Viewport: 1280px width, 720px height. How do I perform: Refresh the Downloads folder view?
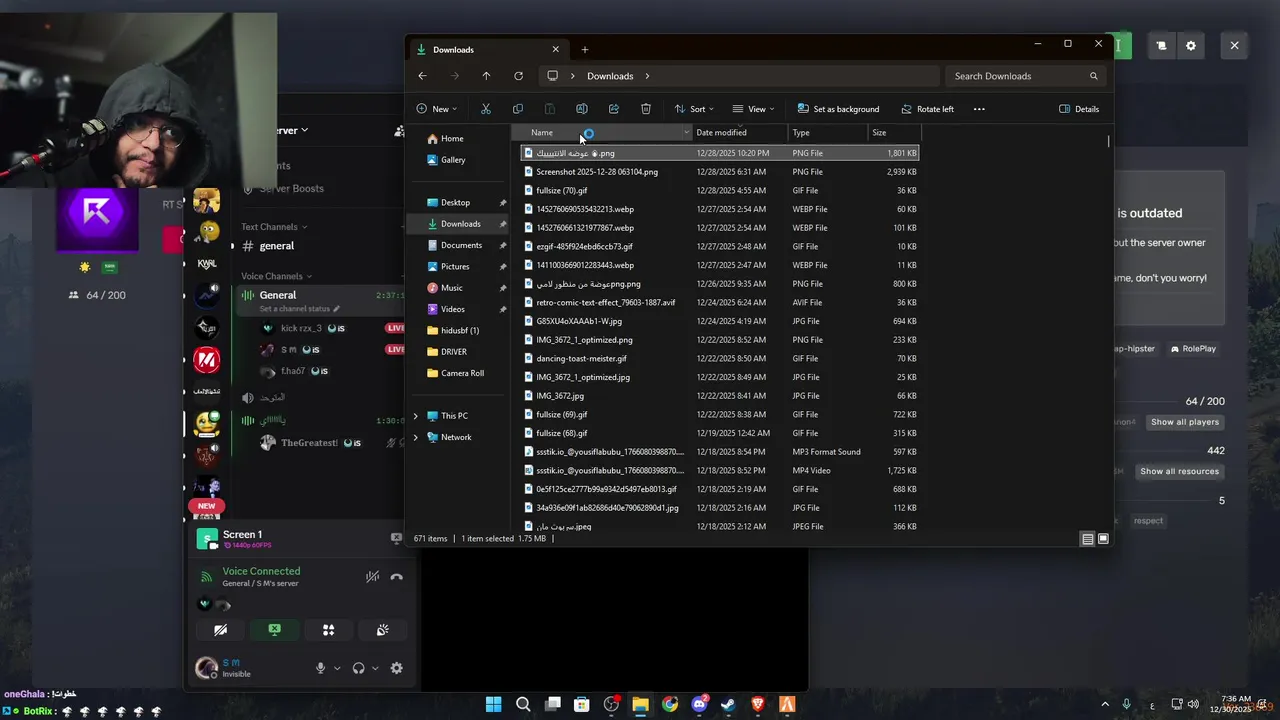click(518, 76)
